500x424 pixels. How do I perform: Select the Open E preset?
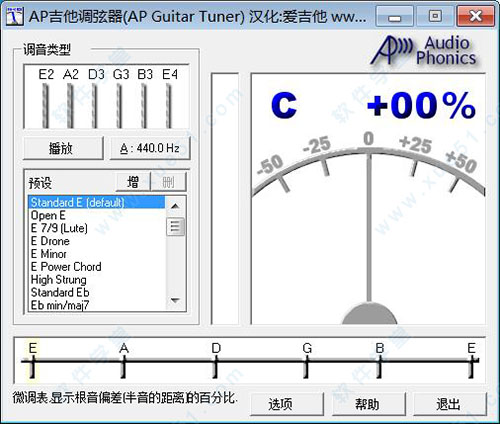pos(97,215)
